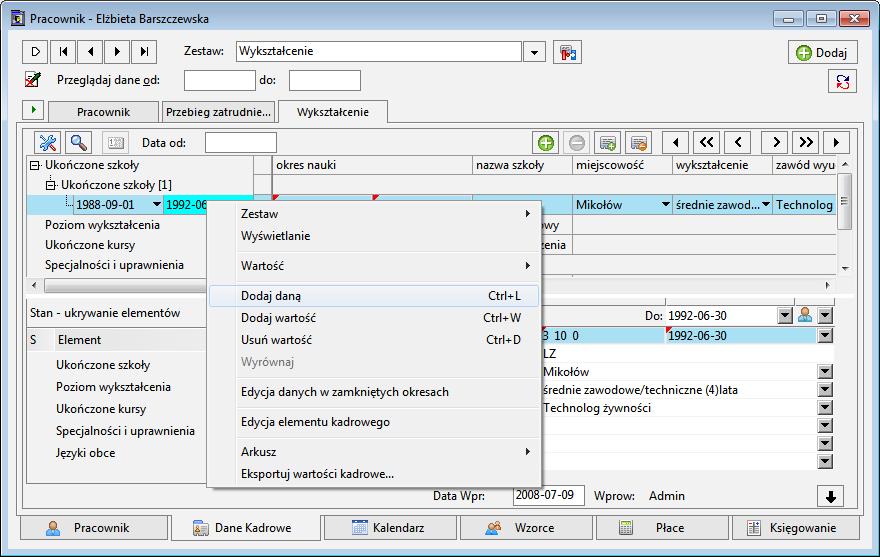The width and height of the screenshot is (880, 557).
Task: Open dropdown for średnie zawodowe/techniczne row
Action: click(x=825, y=390)
